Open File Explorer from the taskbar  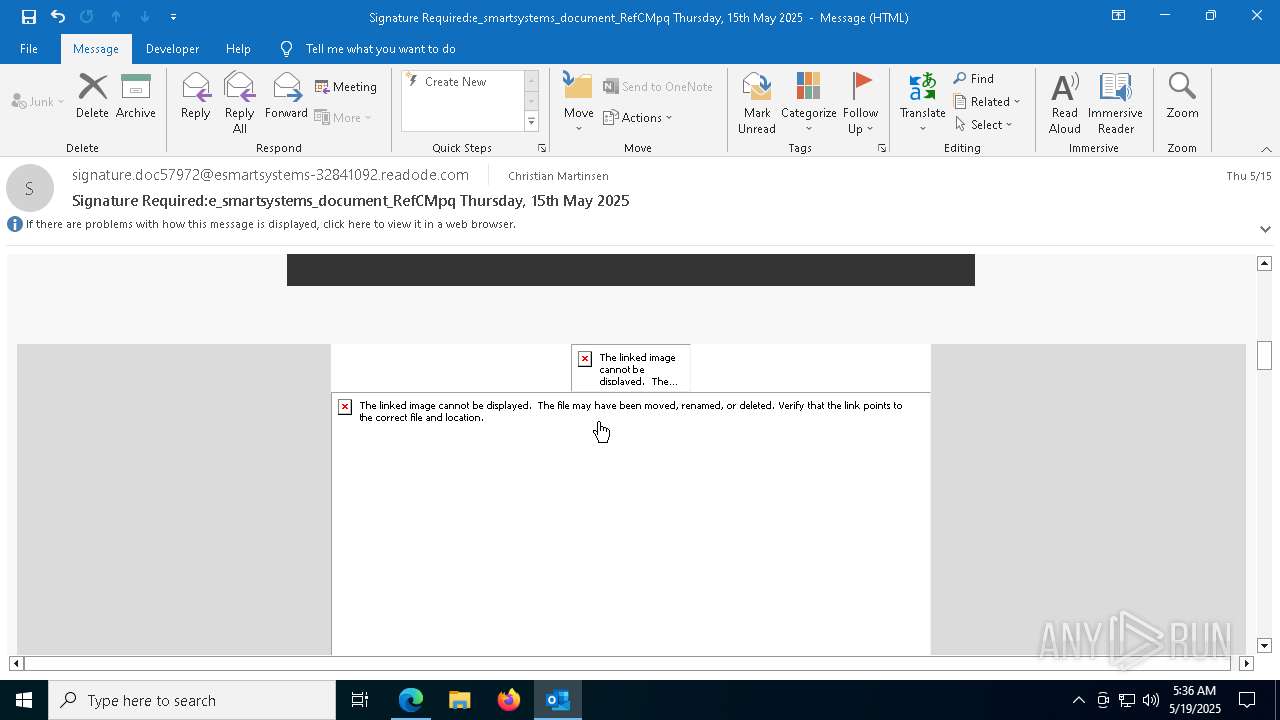[459, 700]
